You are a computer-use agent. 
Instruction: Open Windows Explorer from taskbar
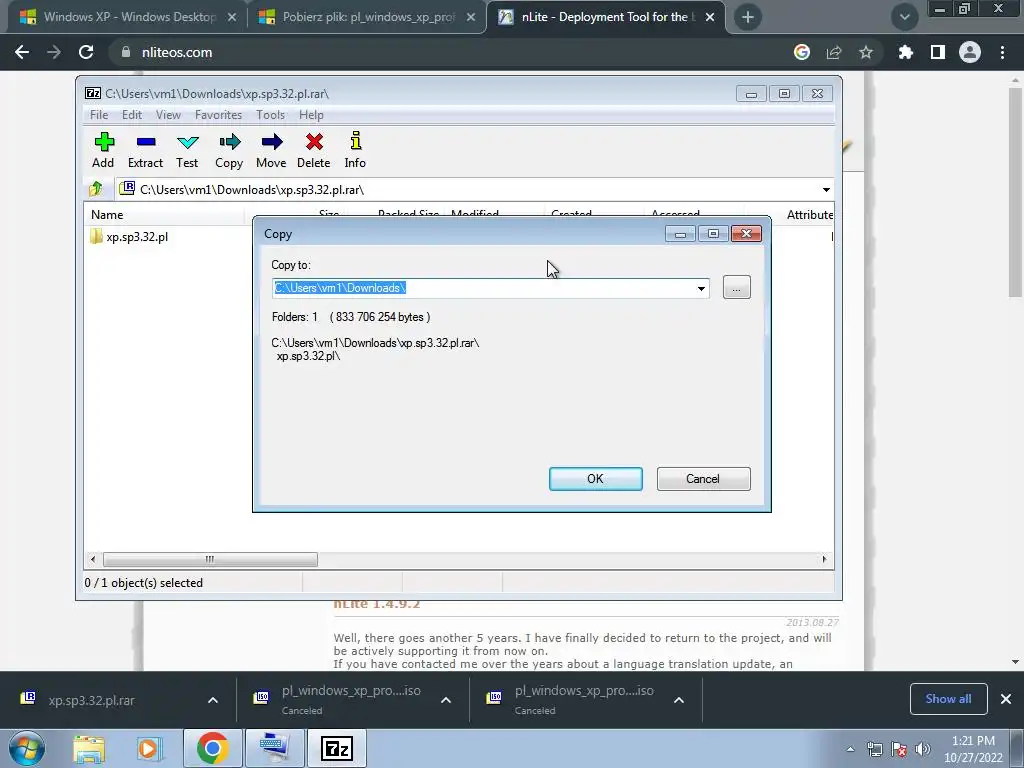pos(89,748)
